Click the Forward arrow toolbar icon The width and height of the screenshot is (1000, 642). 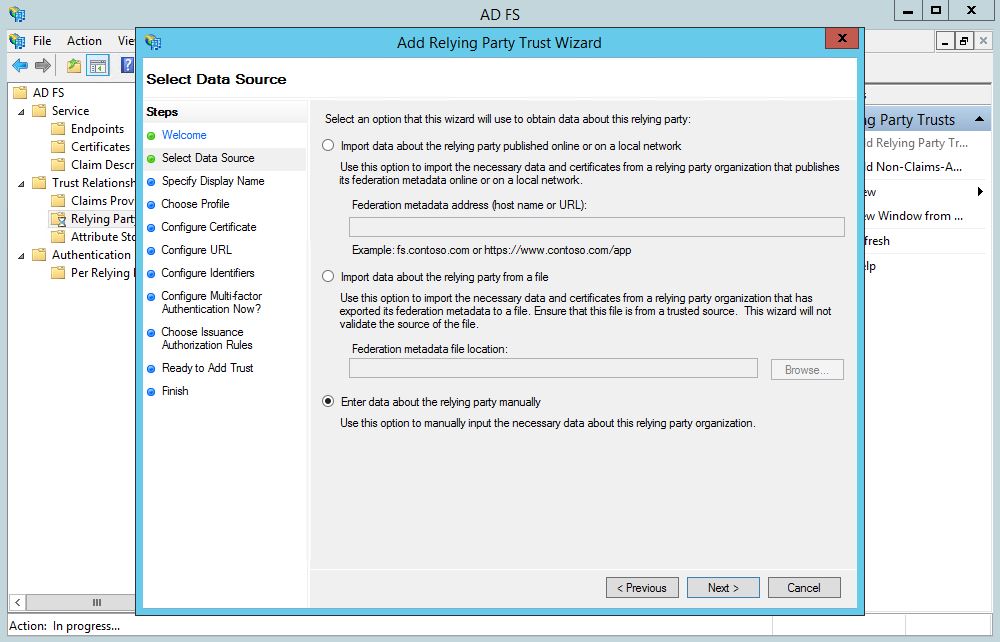[42, 66]
